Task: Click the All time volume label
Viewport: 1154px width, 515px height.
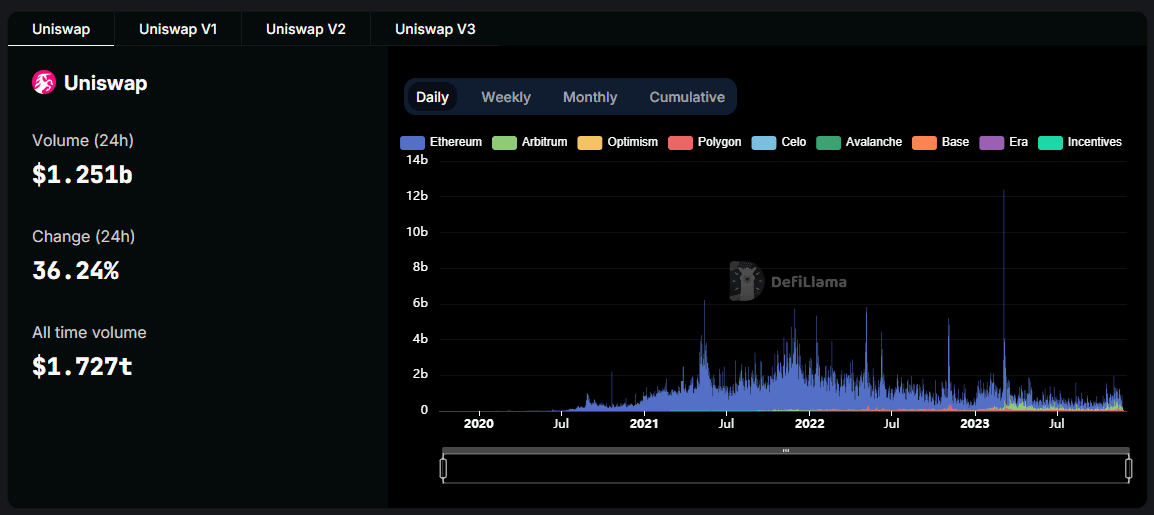Action: pyautogui.click(x=89, y=333)
